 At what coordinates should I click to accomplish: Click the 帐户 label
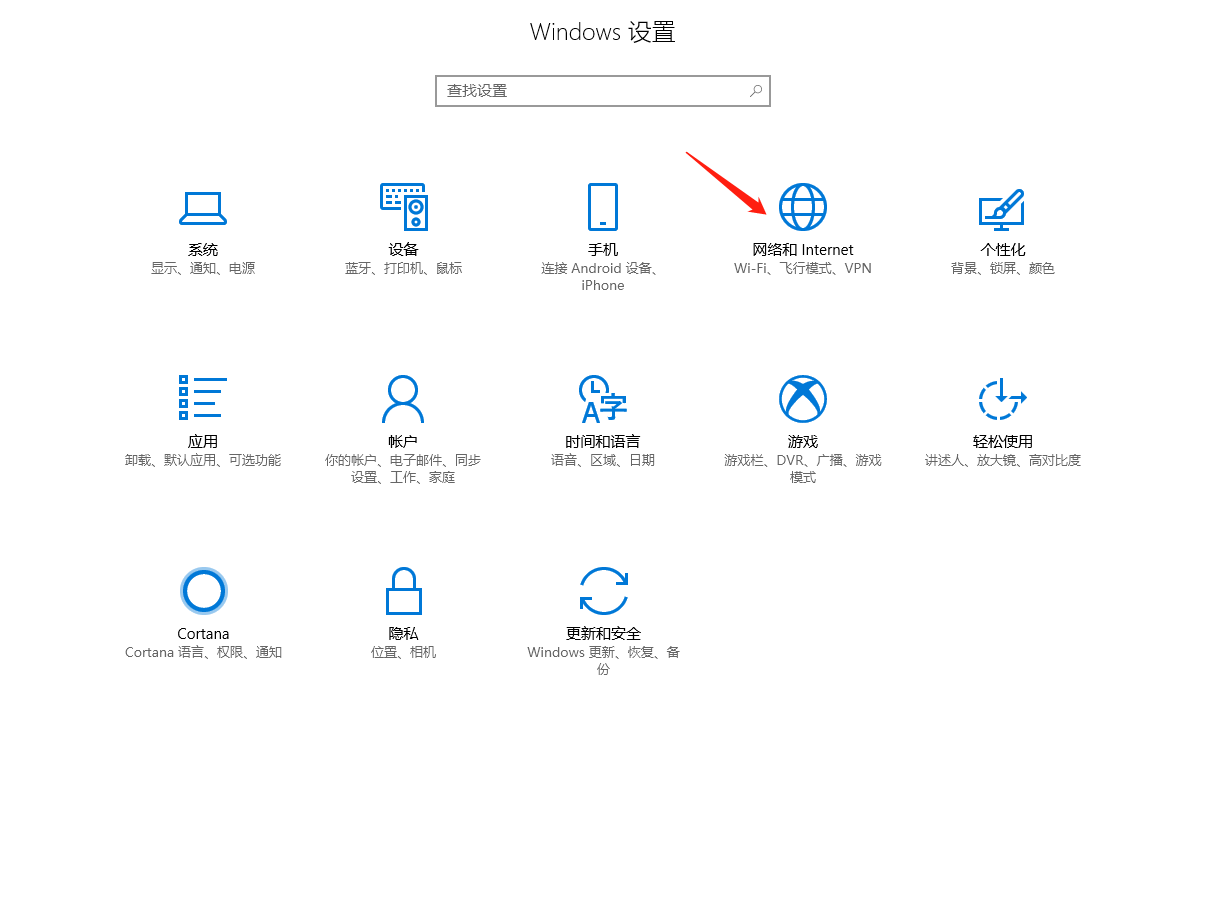[403, 442]
